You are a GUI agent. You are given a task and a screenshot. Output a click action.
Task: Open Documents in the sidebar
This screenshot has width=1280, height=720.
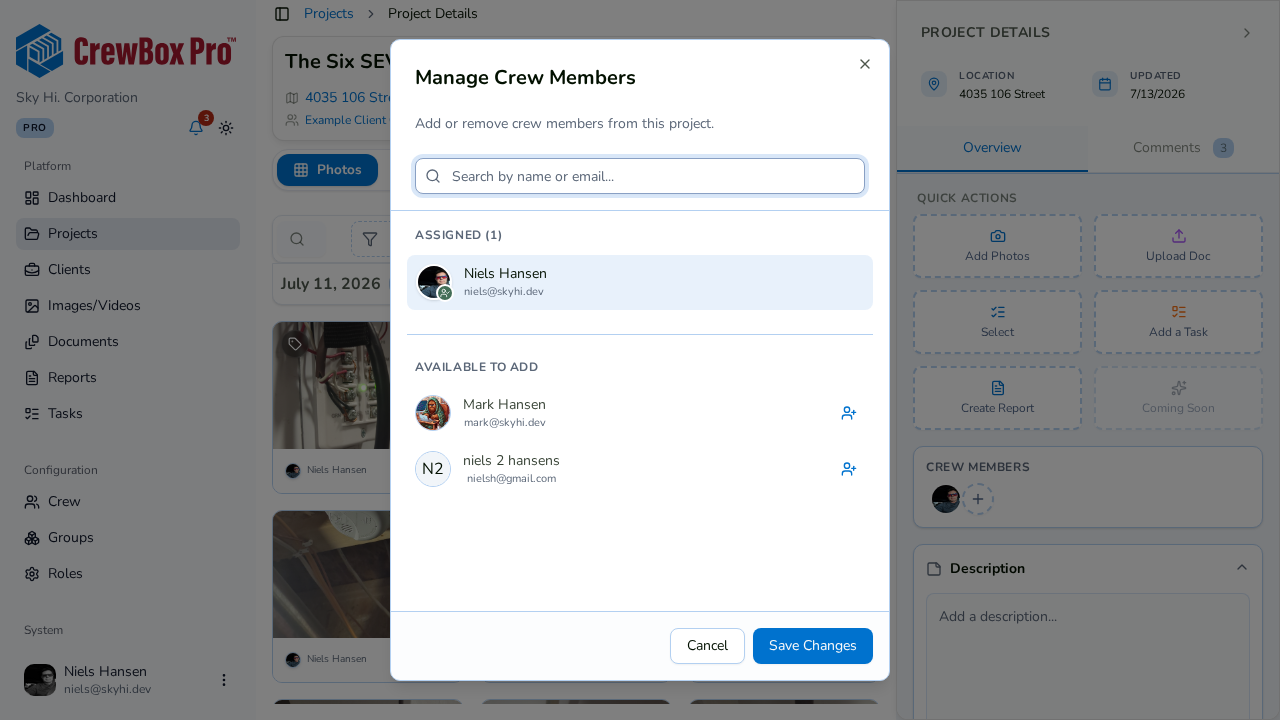pyautogui.click(x=128, y=342)
